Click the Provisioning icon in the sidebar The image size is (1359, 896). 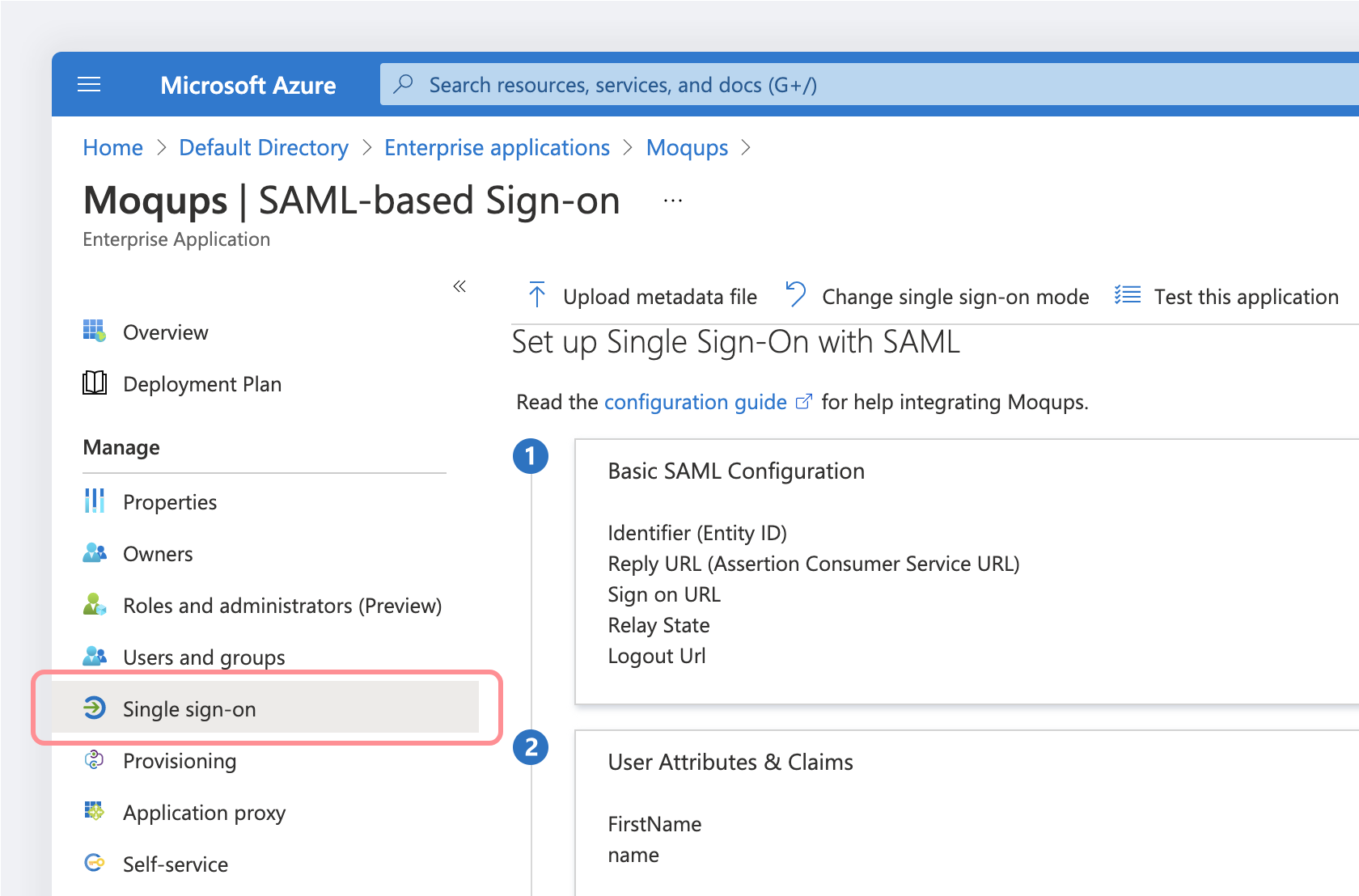[x=95, y=760]
